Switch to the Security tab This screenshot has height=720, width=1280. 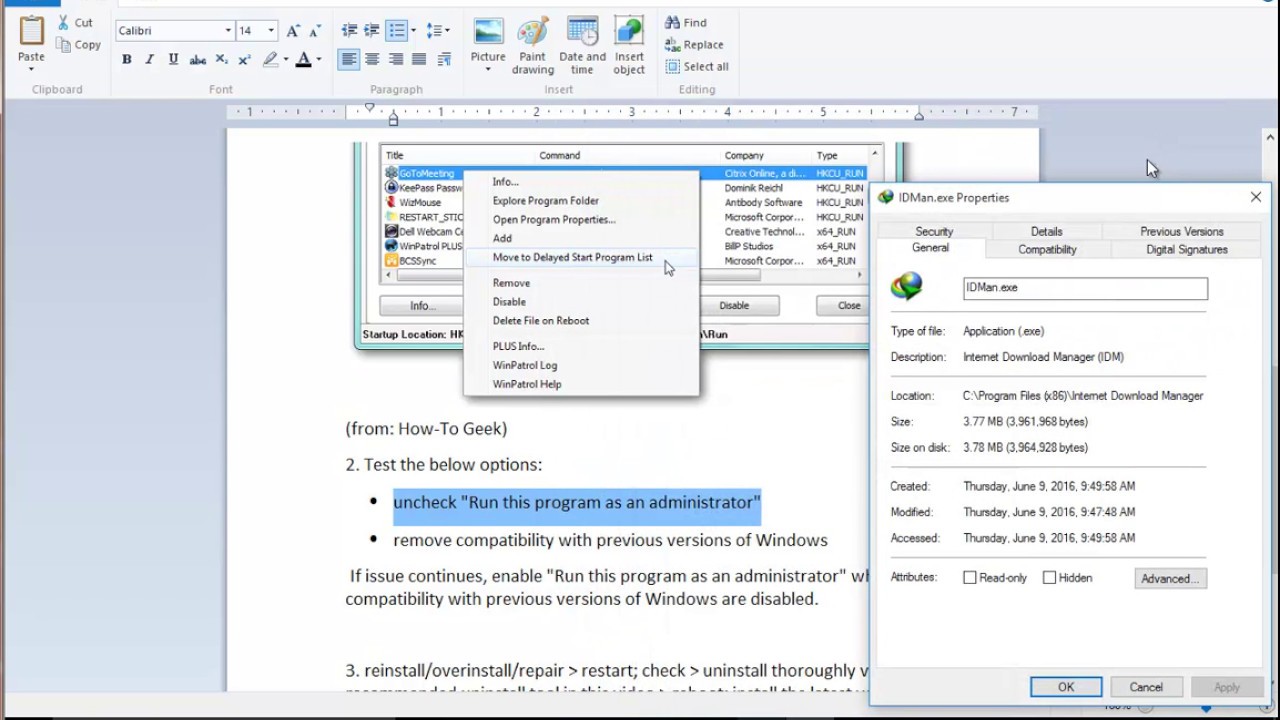pyautogui.click(x=934, y=231)
